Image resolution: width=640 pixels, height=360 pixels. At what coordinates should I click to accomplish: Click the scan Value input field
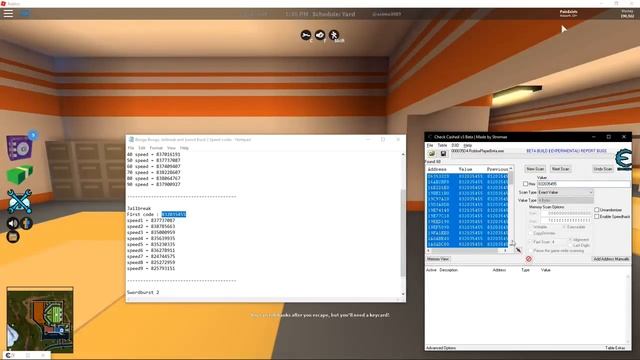(x=584, y=184)
